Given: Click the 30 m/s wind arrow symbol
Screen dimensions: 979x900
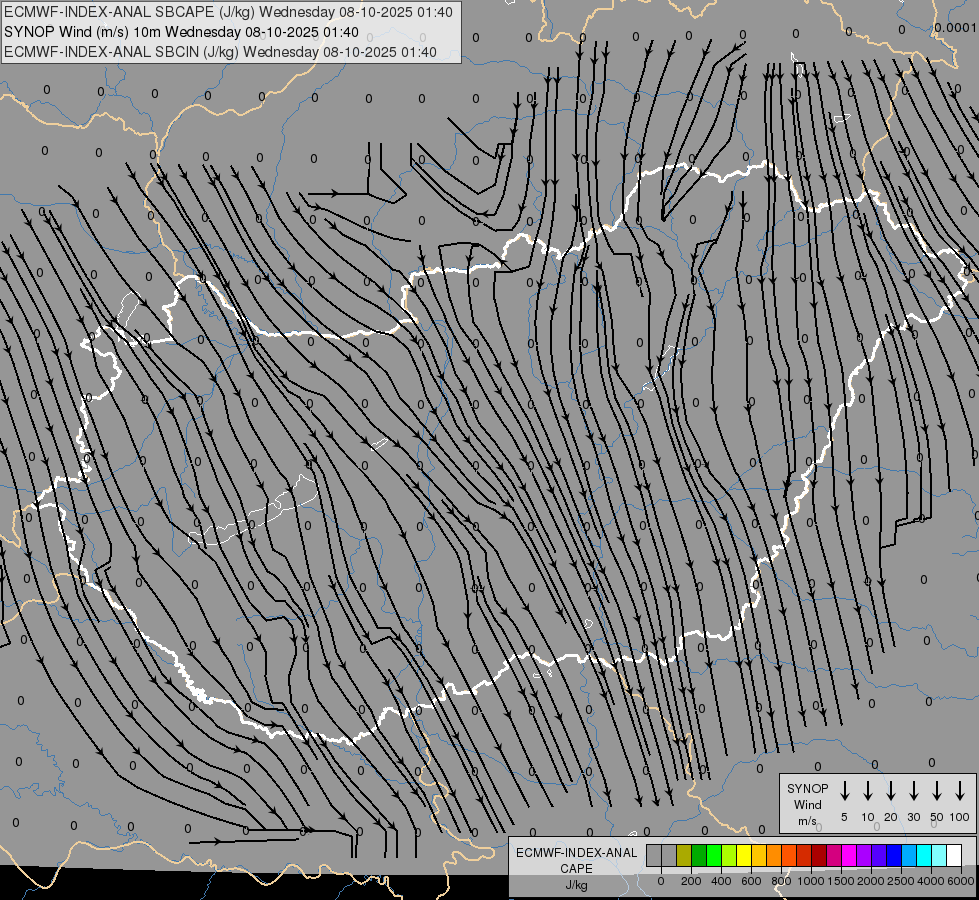Looking at the screenshot, I should (x=913, y=791).
